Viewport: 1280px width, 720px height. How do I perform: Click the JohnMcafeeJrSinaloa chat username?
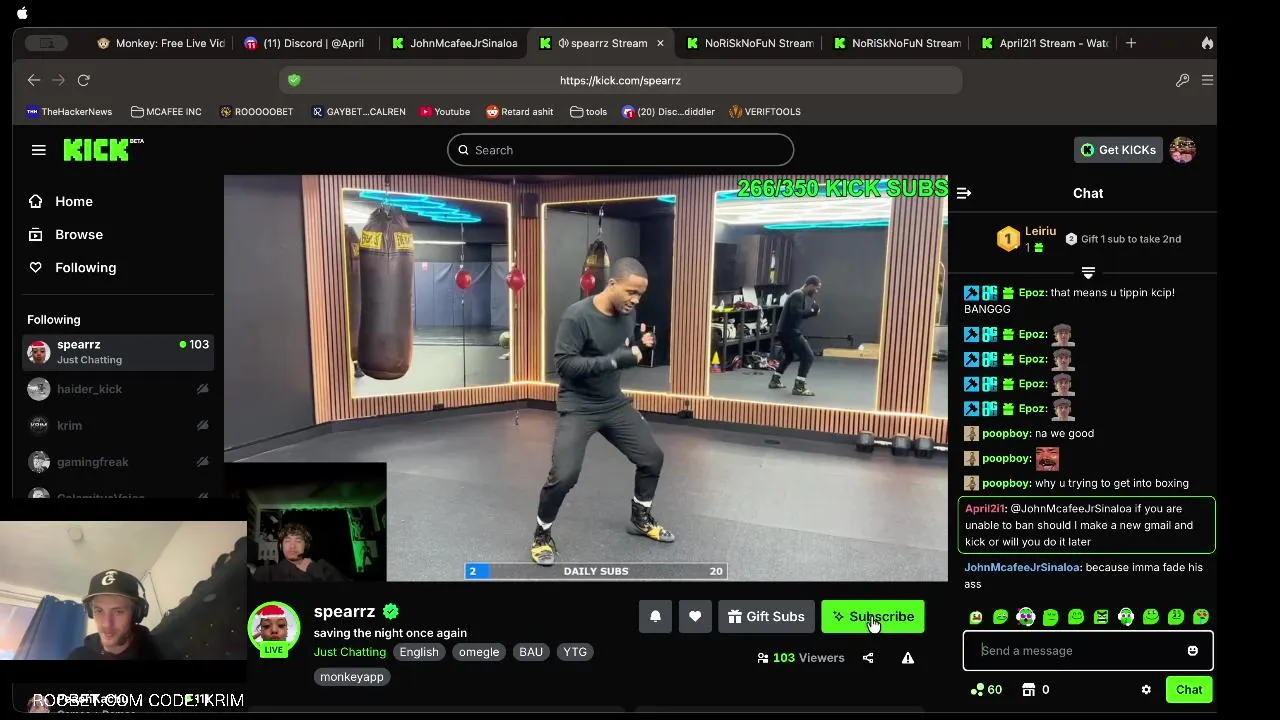tap(1022, 568)
